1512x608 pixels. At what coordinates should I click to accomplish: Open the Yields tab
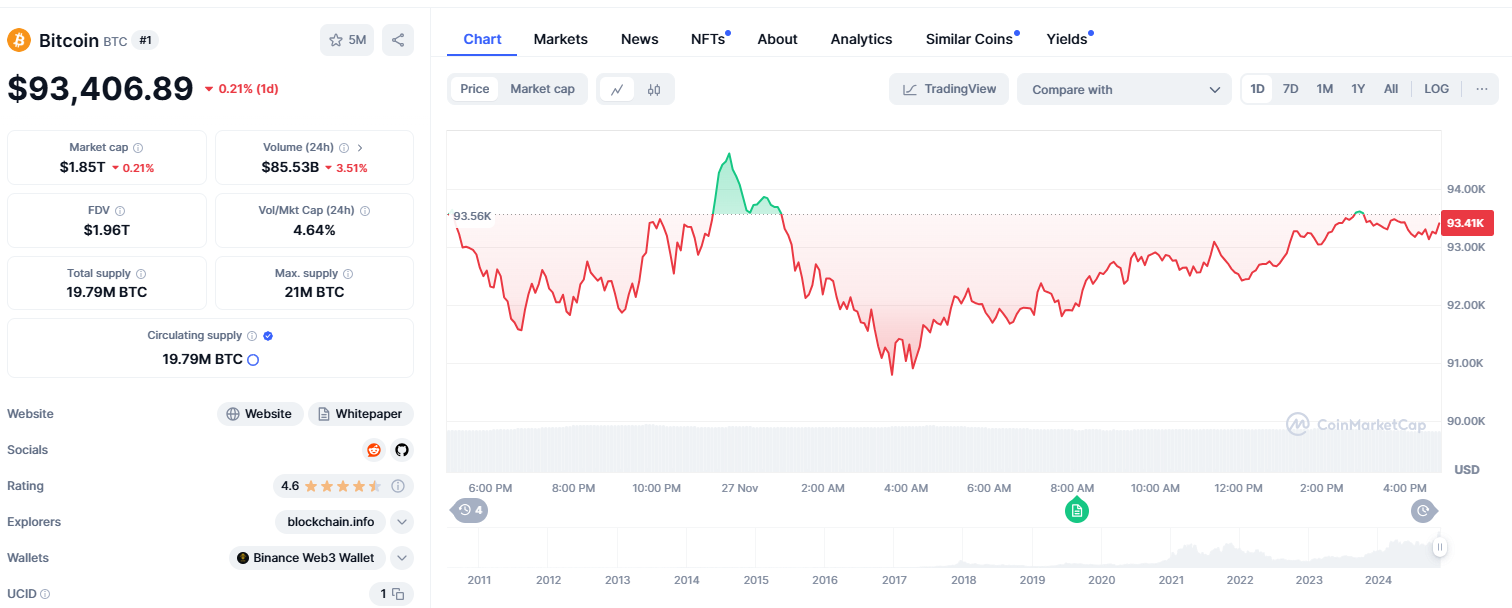tap(1068, 39)
